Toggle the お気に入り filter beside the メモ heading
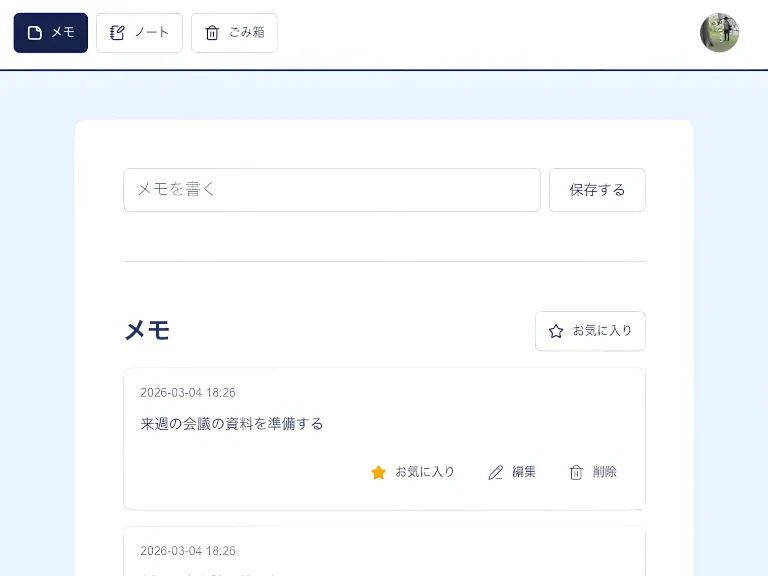Viewport: 768px width, 576px height. (590, 331)
